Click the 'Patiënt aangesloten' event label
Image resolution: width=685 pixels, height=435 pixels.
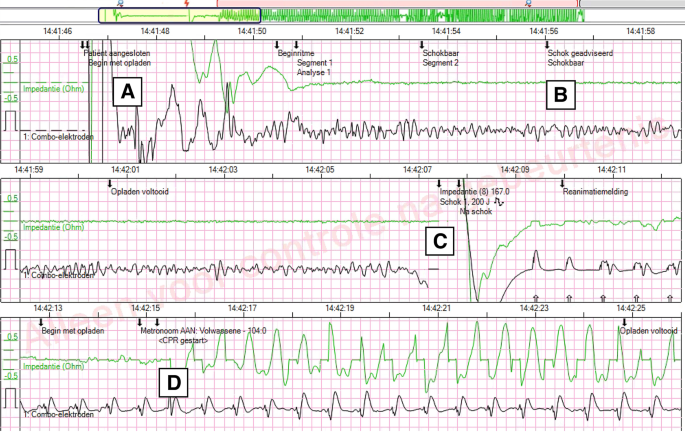click(x=117, y=53)
